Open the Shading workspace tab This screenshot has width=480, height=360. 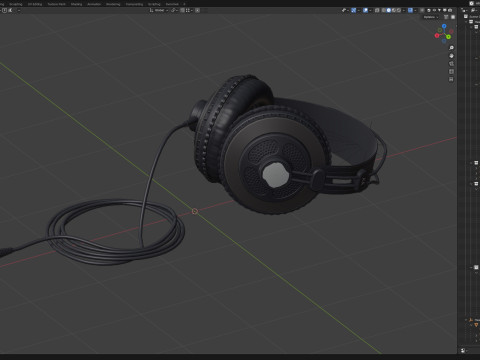77,4
